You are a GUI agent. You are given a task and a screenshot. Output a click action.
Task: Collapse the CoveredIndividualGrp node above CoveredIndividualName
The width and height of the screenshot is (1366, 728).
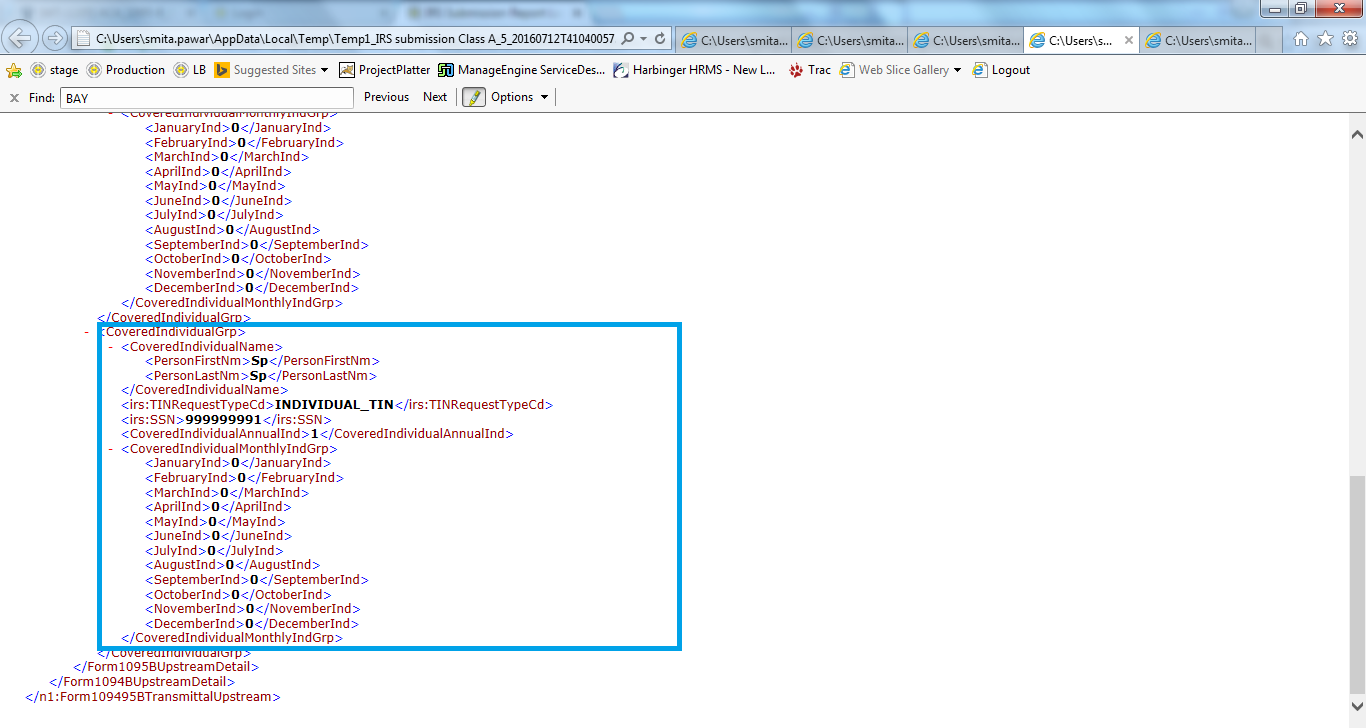coord(87,331)
